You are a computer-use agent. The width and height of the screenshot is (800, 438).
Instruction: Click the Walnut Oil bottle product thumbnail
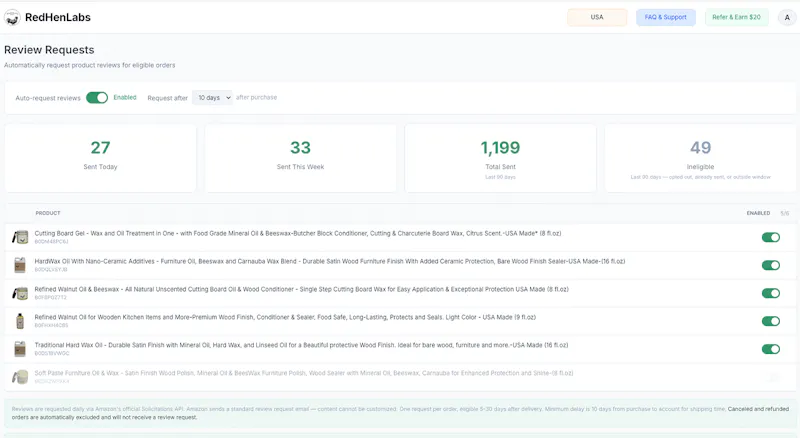point(20,321)
